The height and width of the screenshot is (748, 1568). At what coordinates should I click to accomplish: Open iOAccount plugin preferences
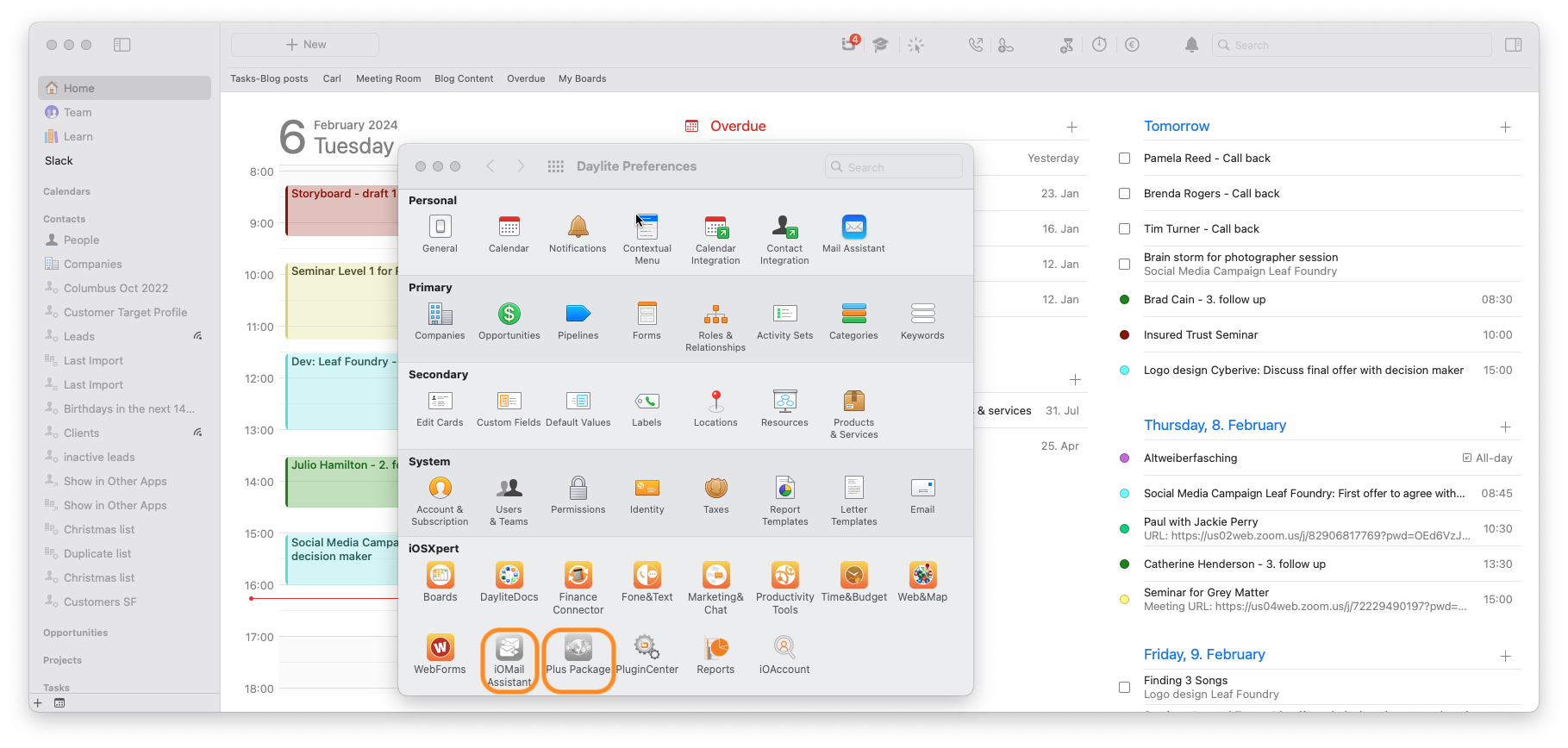click(x=784, y=647)
